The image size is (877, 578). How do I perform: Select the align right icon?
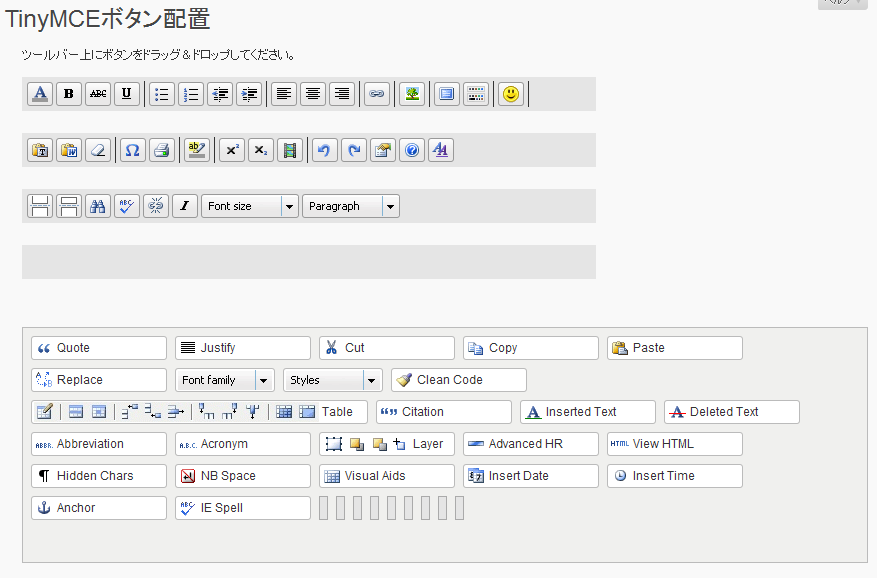pyautogui.click(x=342, y=94)
